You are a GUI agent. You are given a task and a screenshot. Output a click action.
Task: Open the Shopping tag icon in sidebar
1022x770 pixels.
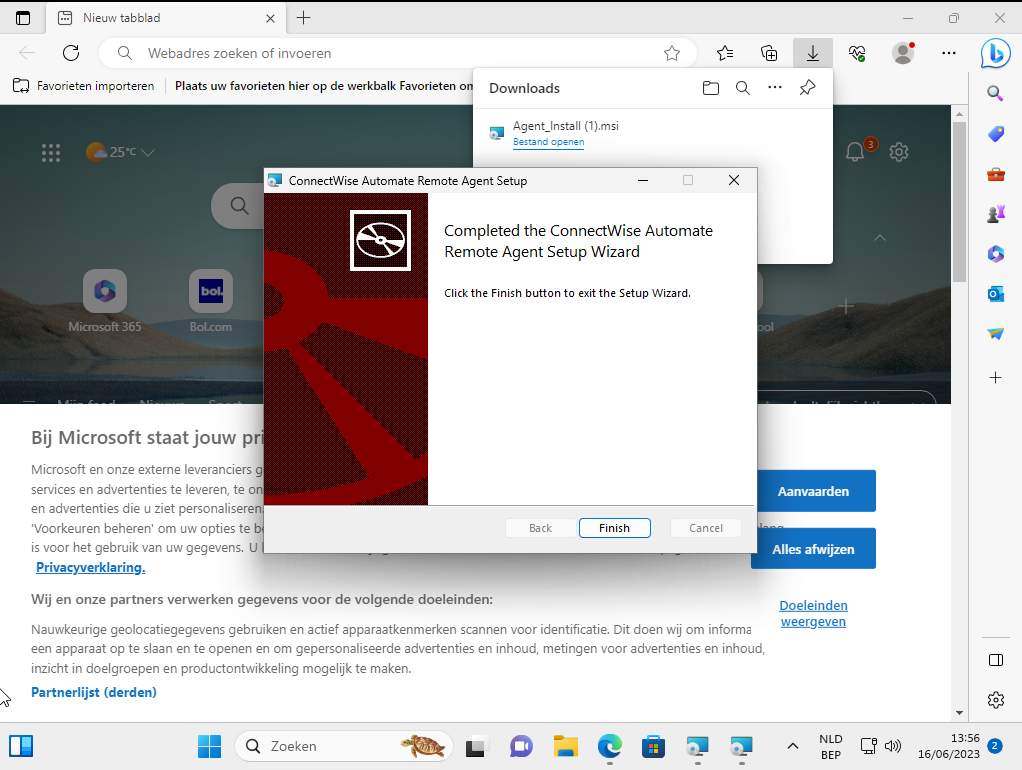tap(995, 134)
